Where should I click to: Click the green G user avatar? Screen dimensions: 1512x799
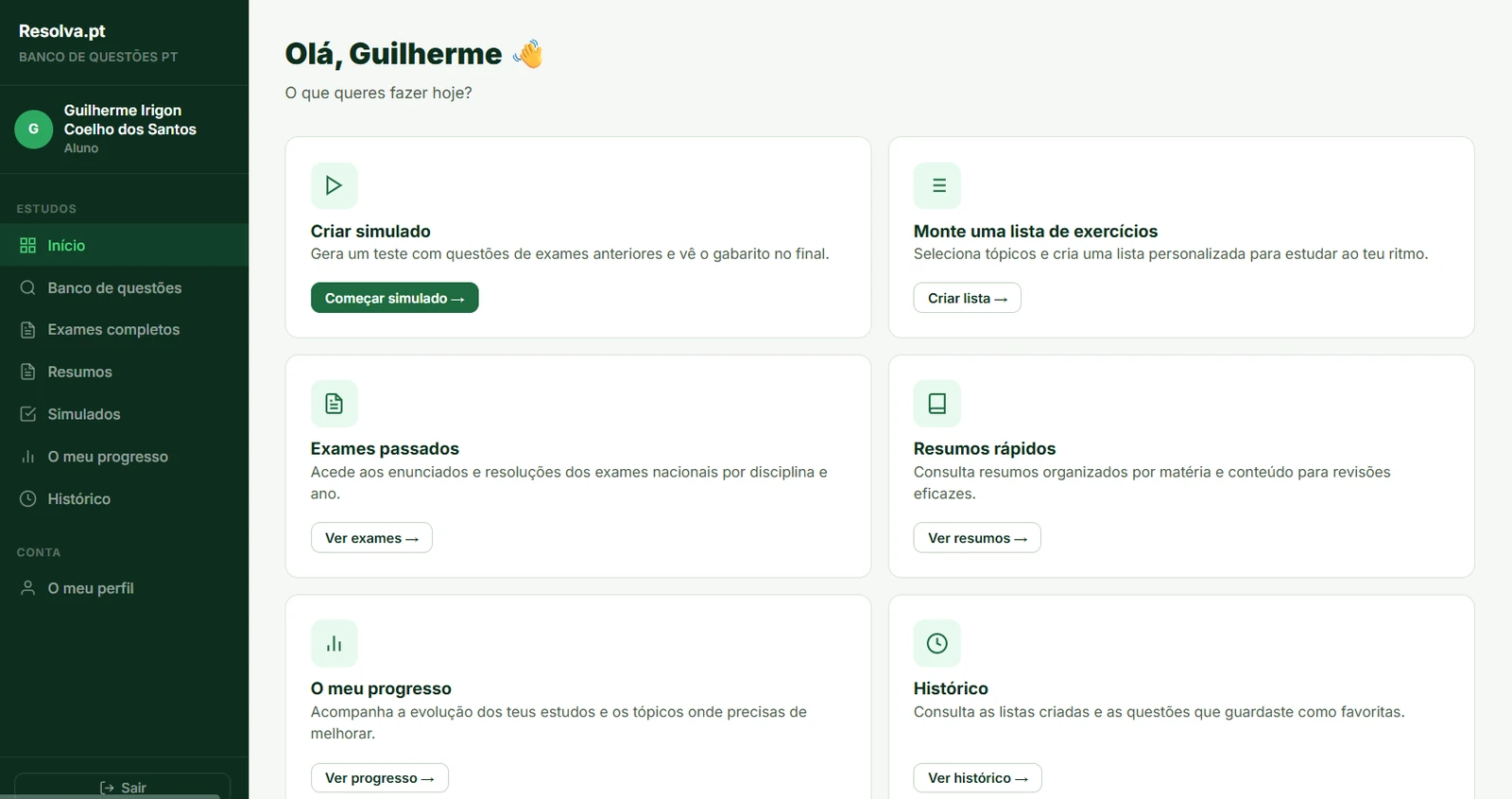point(34,129)
